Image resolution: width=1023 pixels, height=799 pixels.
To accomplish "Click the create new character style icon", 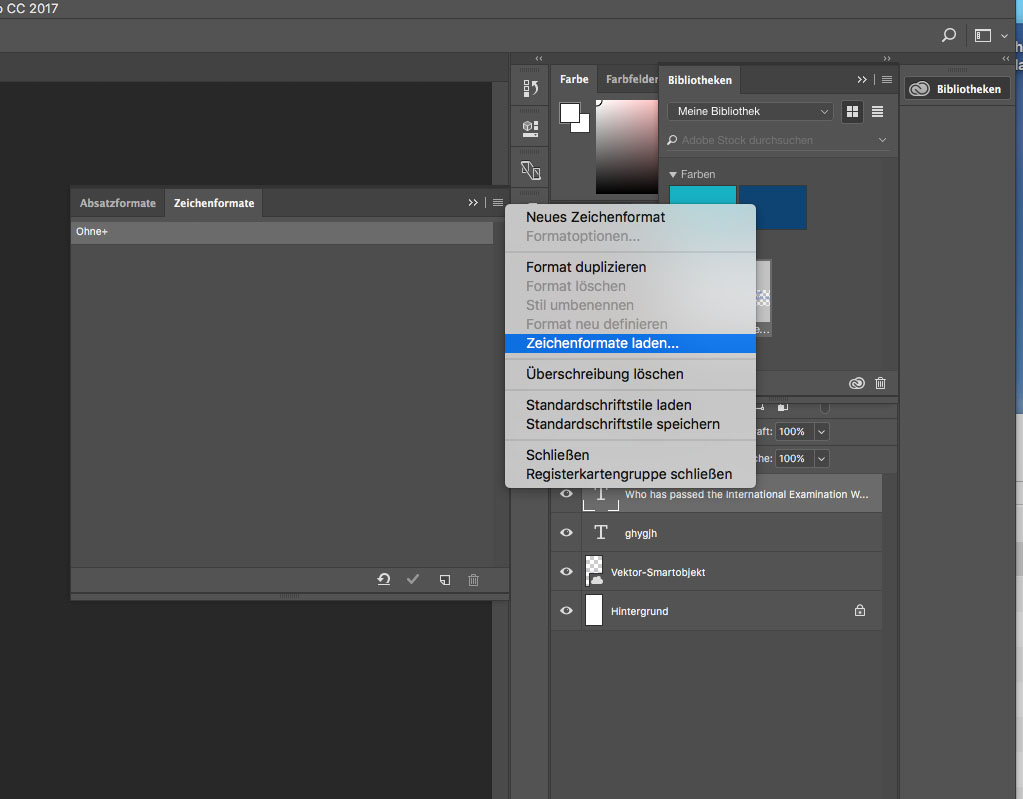I will (x=445, y=580).
